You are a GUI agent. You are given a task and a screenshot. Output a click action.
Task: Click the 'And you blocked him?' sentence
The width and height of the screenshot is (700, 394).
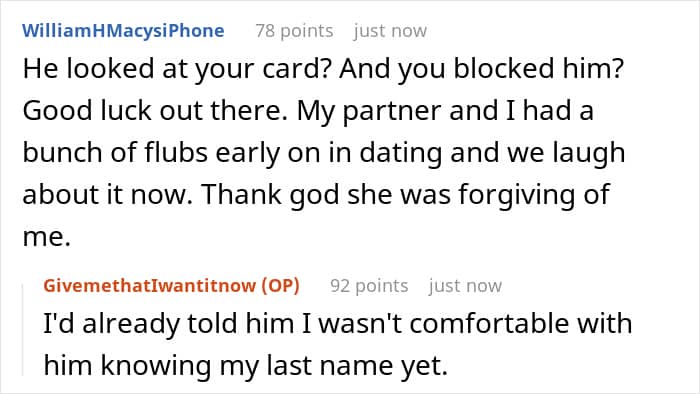(x=481, y=69)
